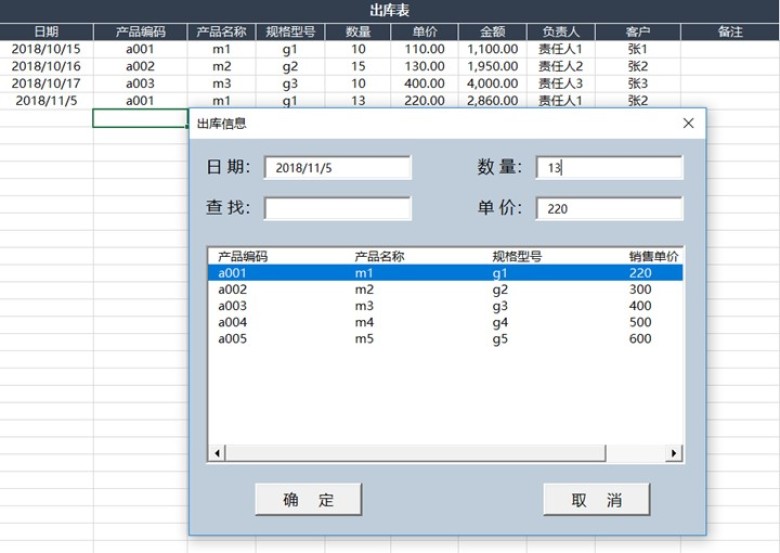Focus the 查找 search input field
Screen dimensions: 780x553
coord(338,208)
